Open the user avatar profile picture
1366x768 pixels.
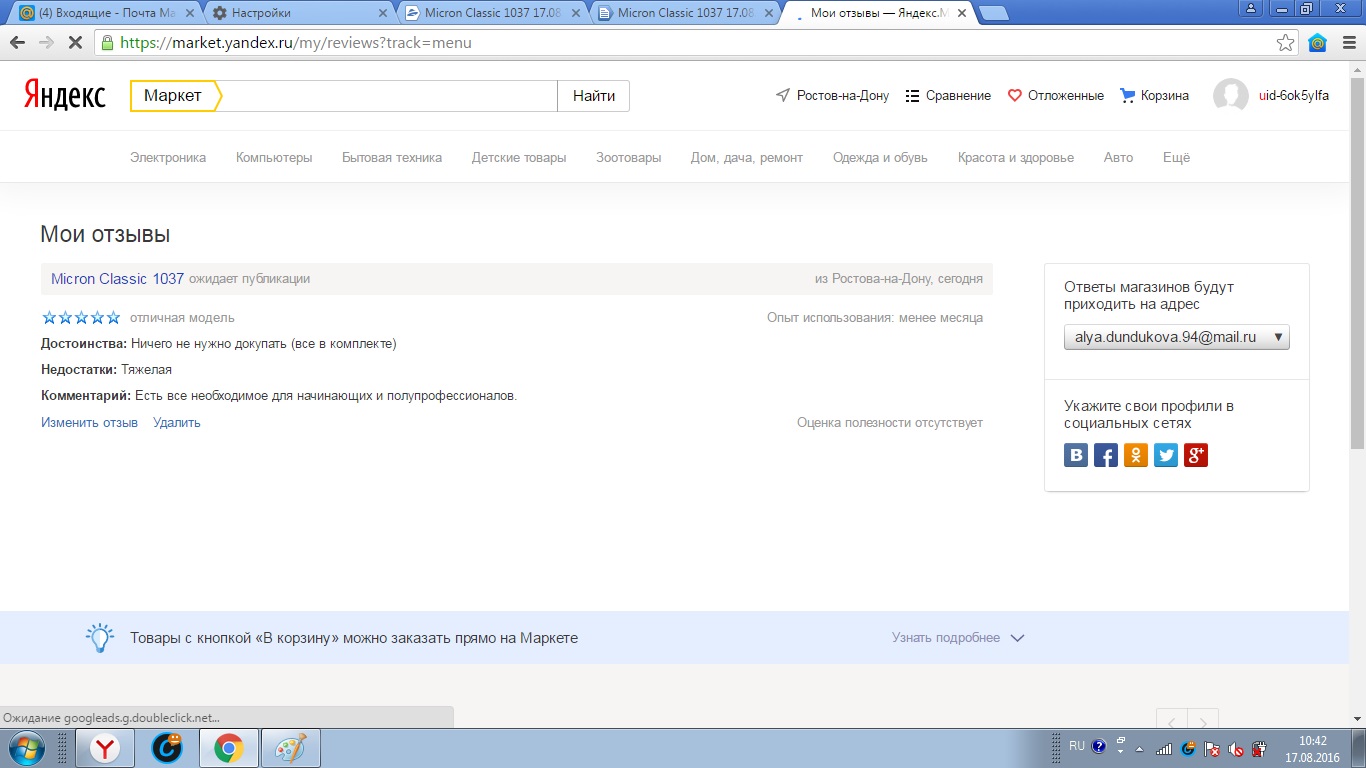(x=1231, y=96)
